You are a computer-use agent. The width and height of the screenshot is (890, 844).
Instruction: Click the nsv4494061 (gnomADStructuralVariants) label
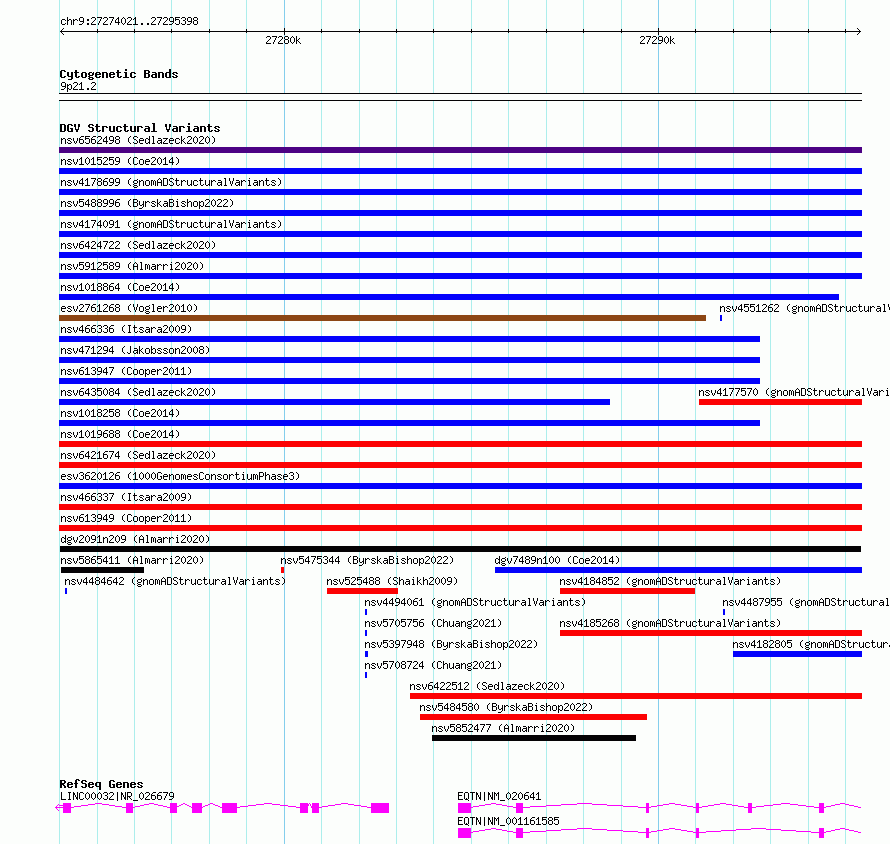pos(475,602)
